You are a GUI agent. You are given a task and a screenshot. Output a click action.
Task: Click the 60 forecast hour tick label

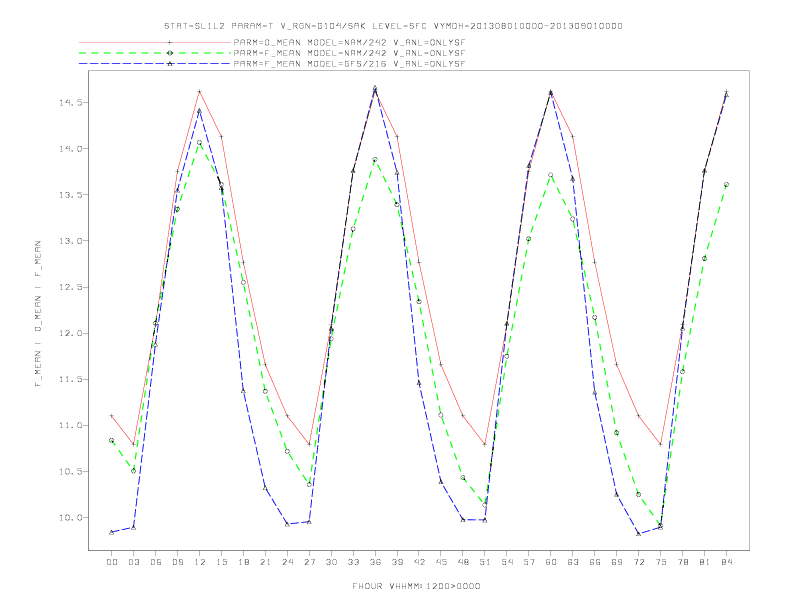pos(551,562)
